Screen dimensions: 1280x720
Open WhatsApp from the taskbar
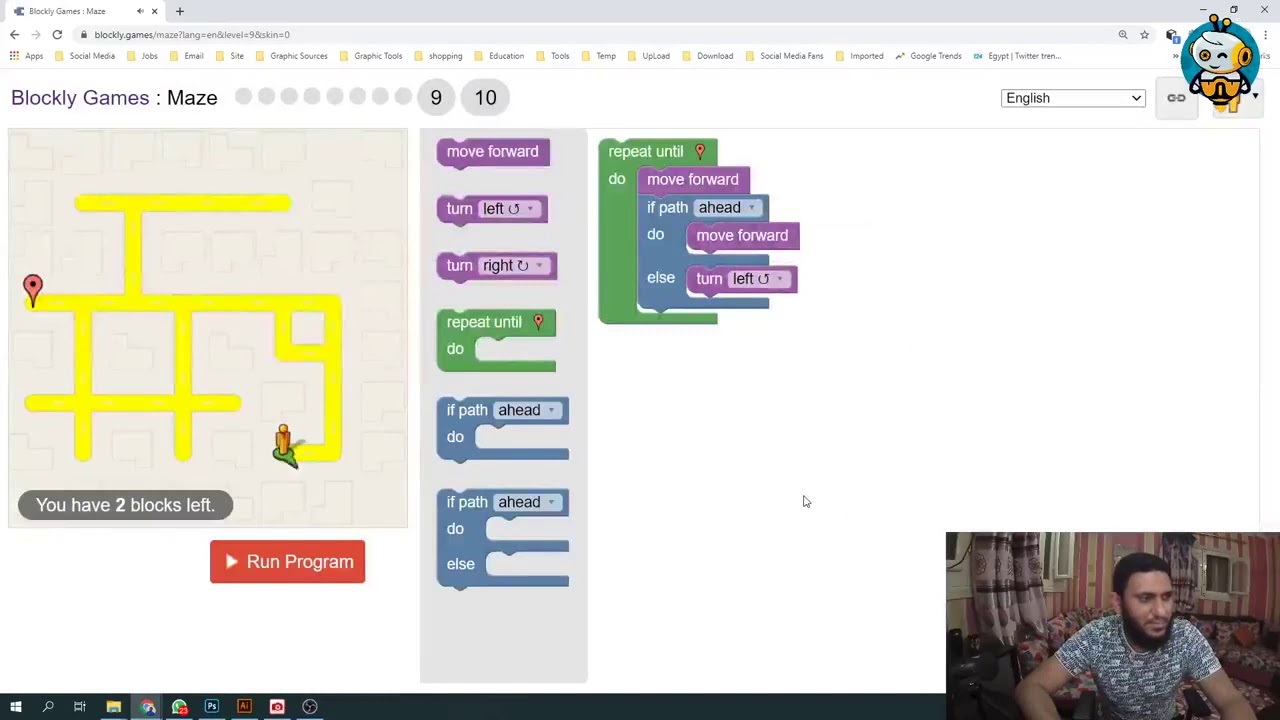click(179, 707)
